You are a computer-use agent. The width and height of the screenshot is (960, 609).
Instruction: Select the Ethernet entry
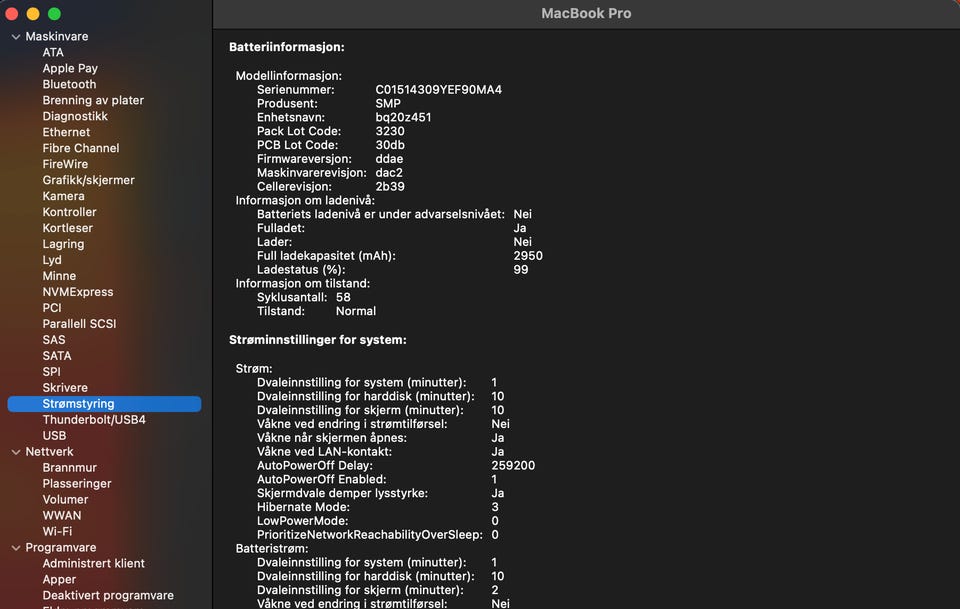66,132
